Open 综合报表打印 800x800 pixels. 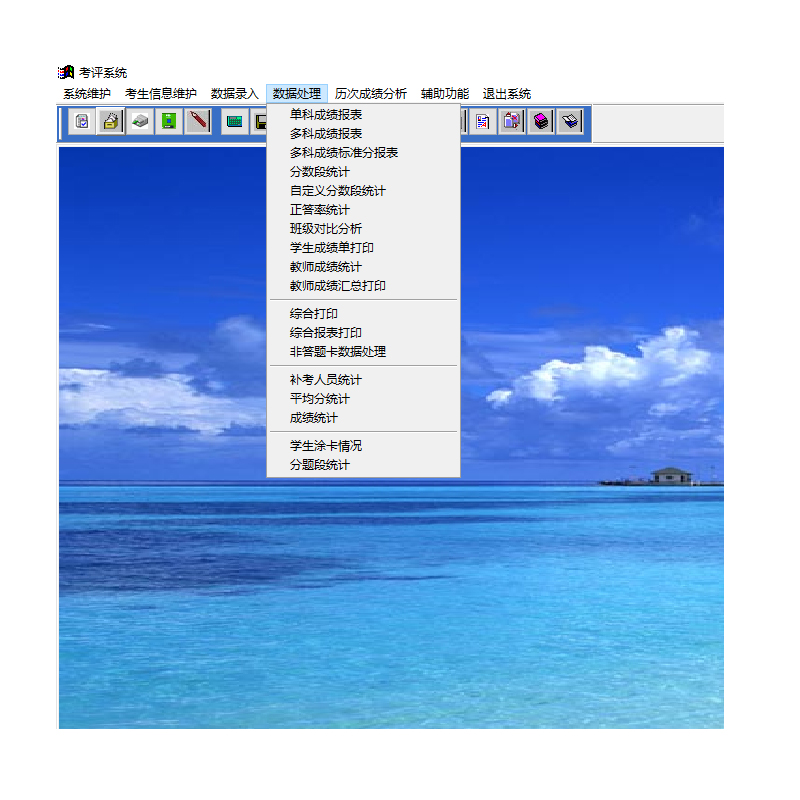tap(363, 333)
